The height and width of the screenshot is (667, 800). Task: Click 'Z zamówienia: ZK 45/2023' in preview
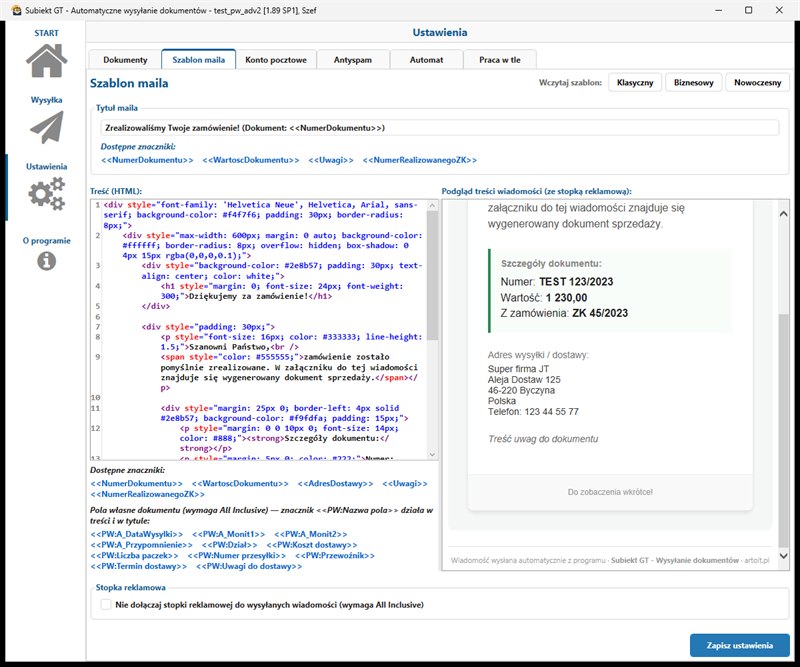tap(564, 313)
